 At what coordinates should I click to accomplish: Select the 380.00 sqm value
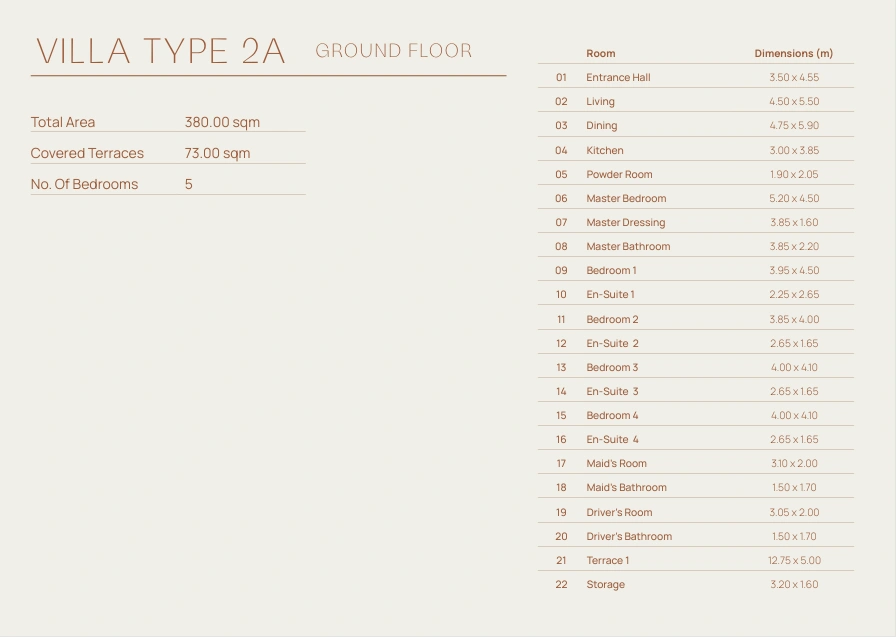[x=222, y=122]
